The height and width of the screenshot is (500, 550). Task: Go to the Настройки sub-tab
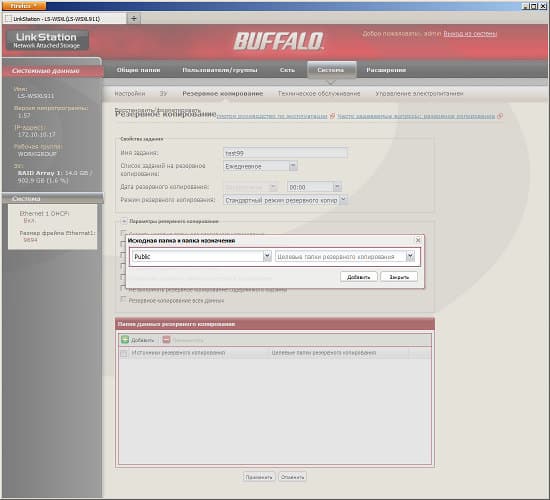tap(130, 94)
